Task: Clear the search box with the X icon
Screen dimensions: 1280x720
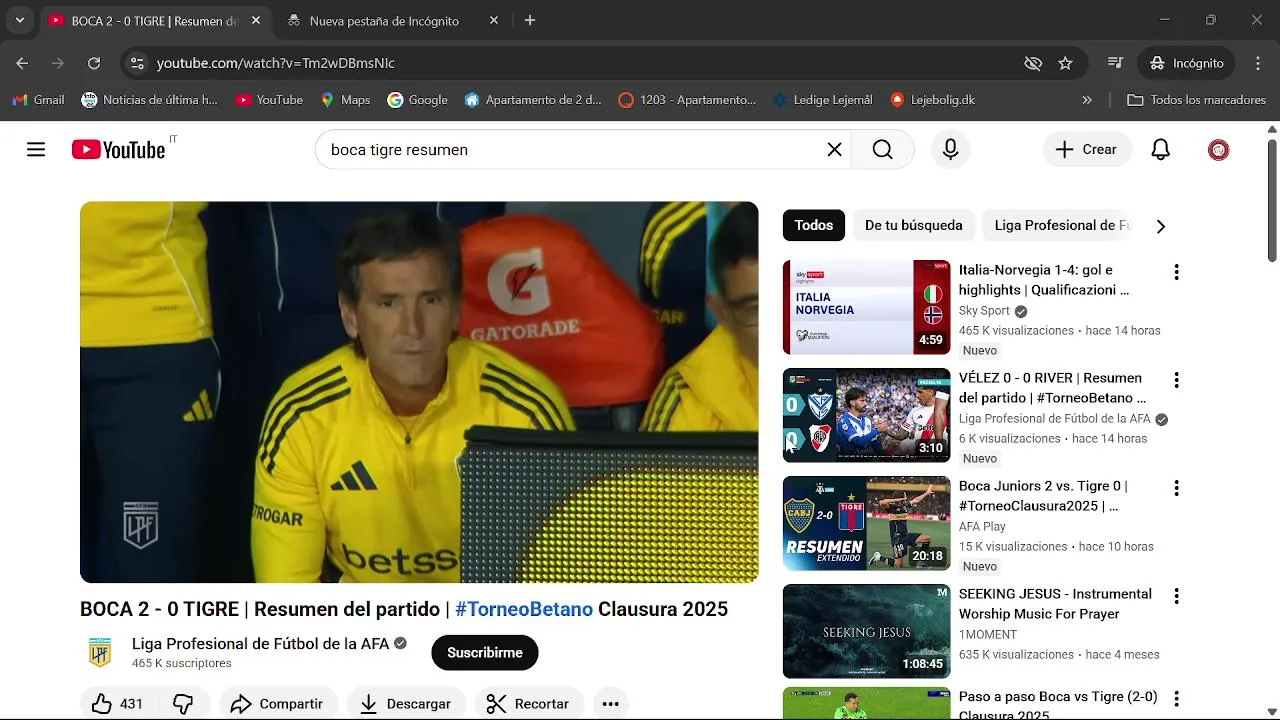Action: click(834, 150)
